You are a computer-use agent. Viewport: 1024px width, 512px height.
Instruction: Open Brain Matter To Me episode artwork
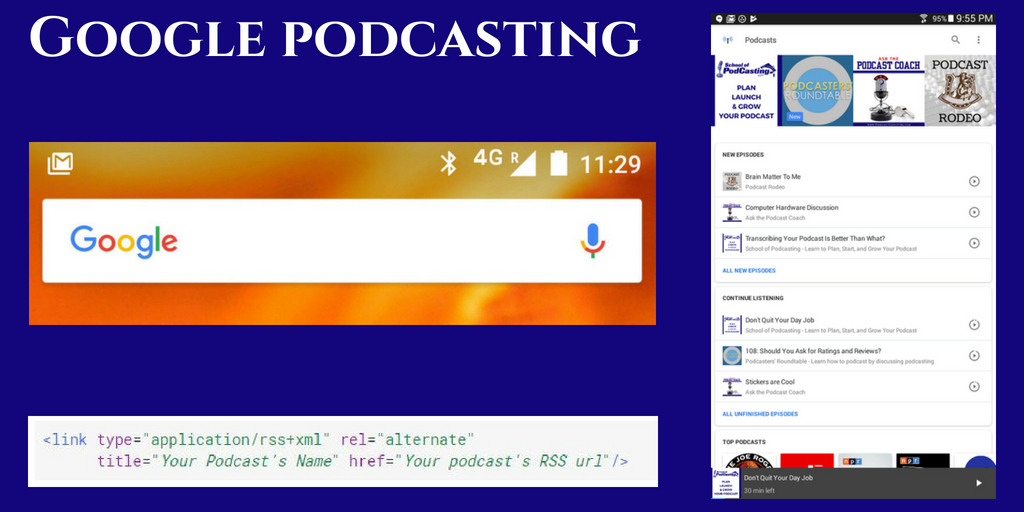click(x=731, y=182)
